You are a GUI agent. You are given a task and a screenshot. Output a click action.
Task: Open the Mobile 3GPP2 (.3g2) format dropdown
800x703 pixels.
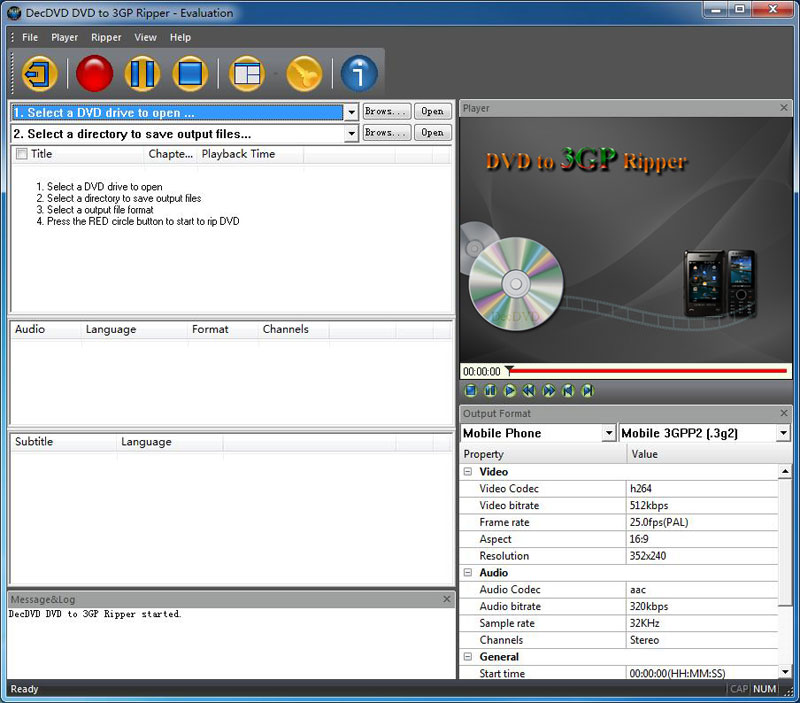pos(783,433)
